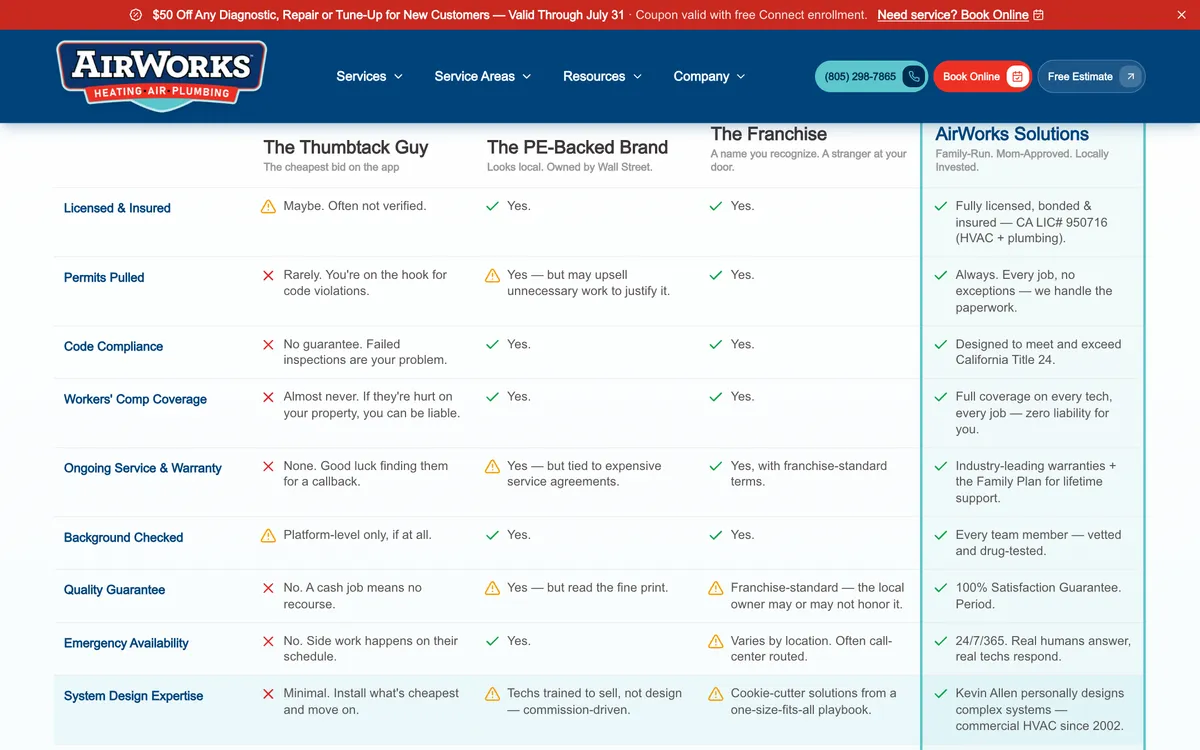Click the warning icon beside Platform-level only
Image resolution: width=1200 pixels, height=750 pixels.
tap(268, 536)
